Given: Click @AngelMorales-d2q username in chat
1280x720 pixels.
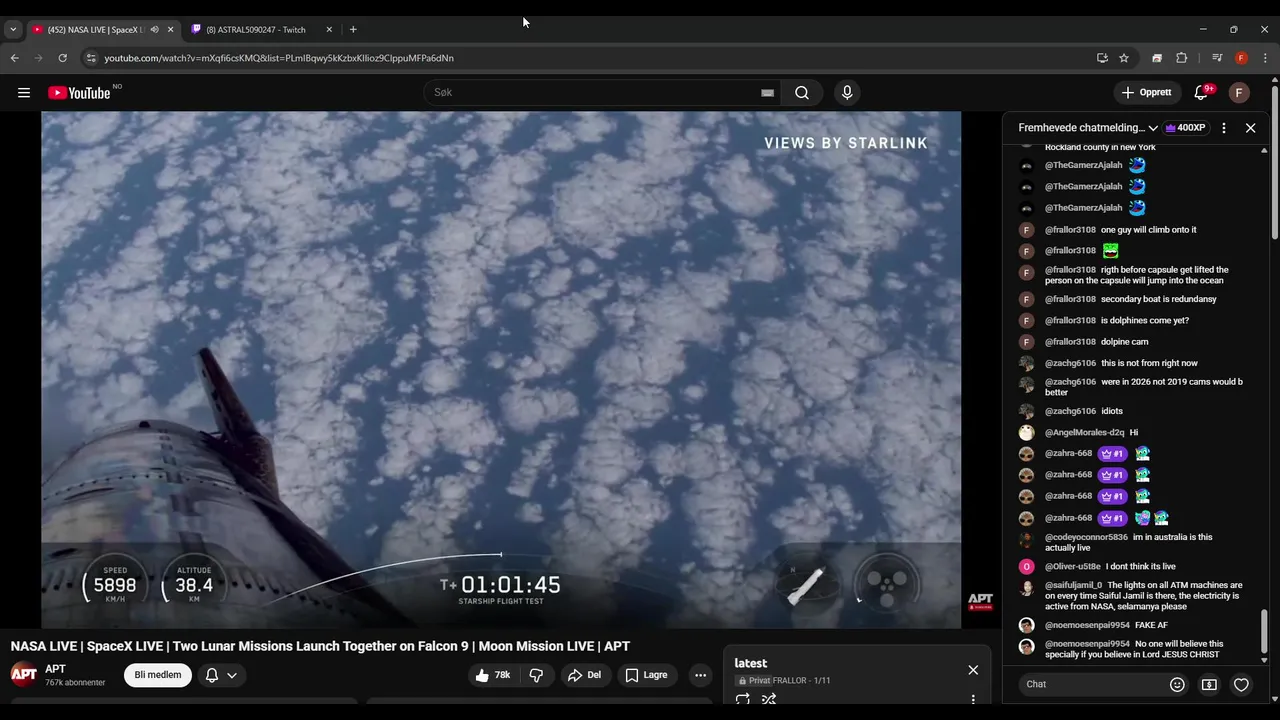Looking at the screenshot, I should click(1085, 433).
